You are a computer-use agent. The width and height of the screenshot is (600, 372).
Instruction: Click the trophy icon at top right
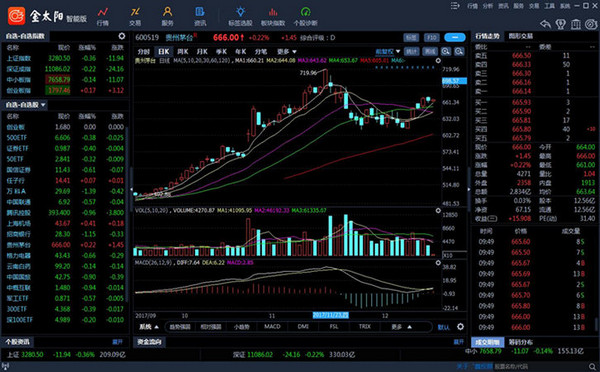pos(561,24)
